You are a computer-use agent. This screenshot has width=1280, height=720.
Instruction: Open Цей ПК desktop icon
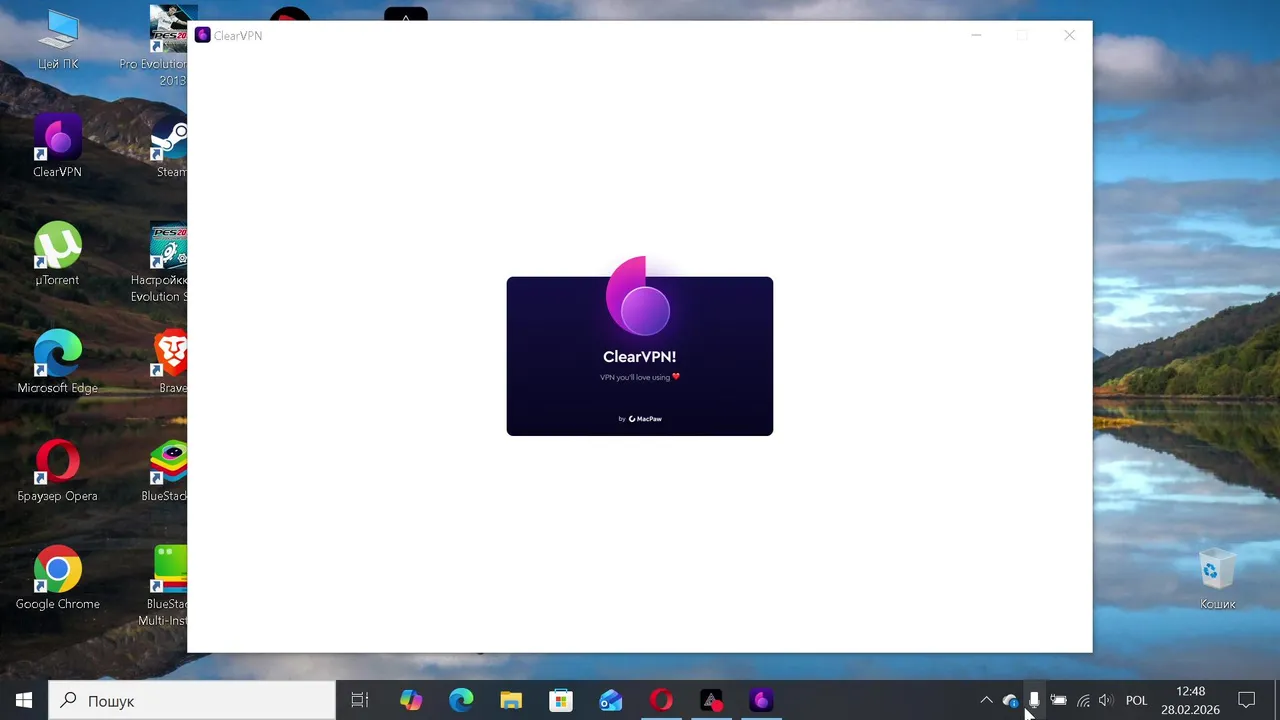[57, 38]
